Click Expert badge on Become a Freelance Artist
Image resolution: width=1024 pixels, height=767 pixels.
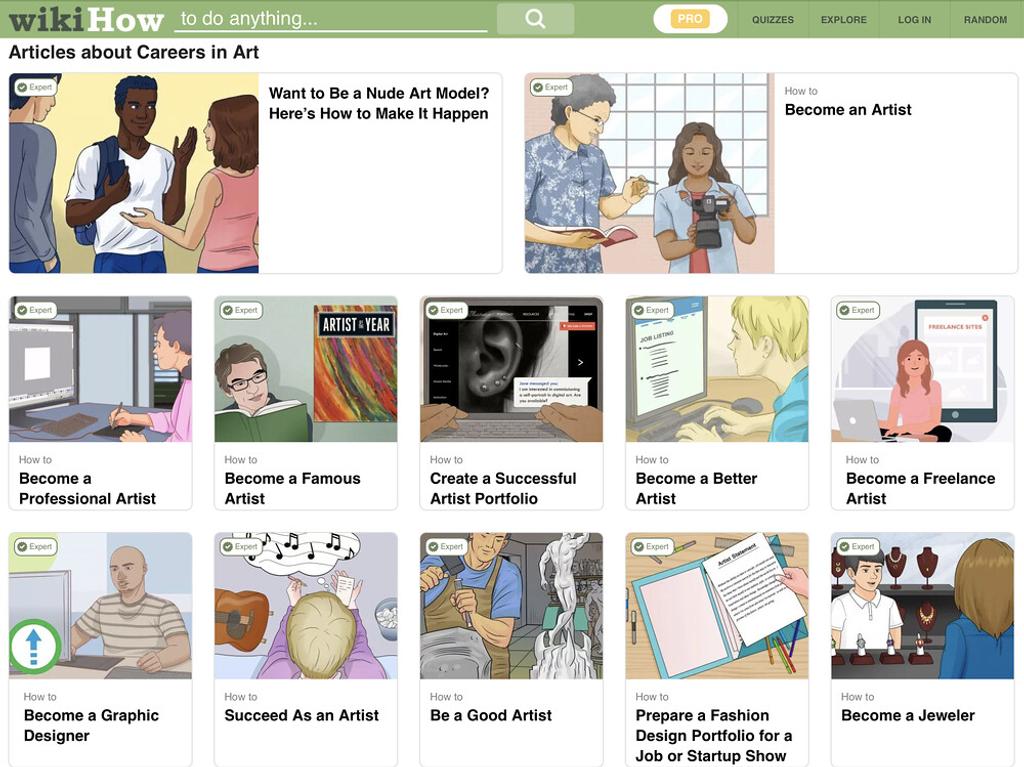858,310
